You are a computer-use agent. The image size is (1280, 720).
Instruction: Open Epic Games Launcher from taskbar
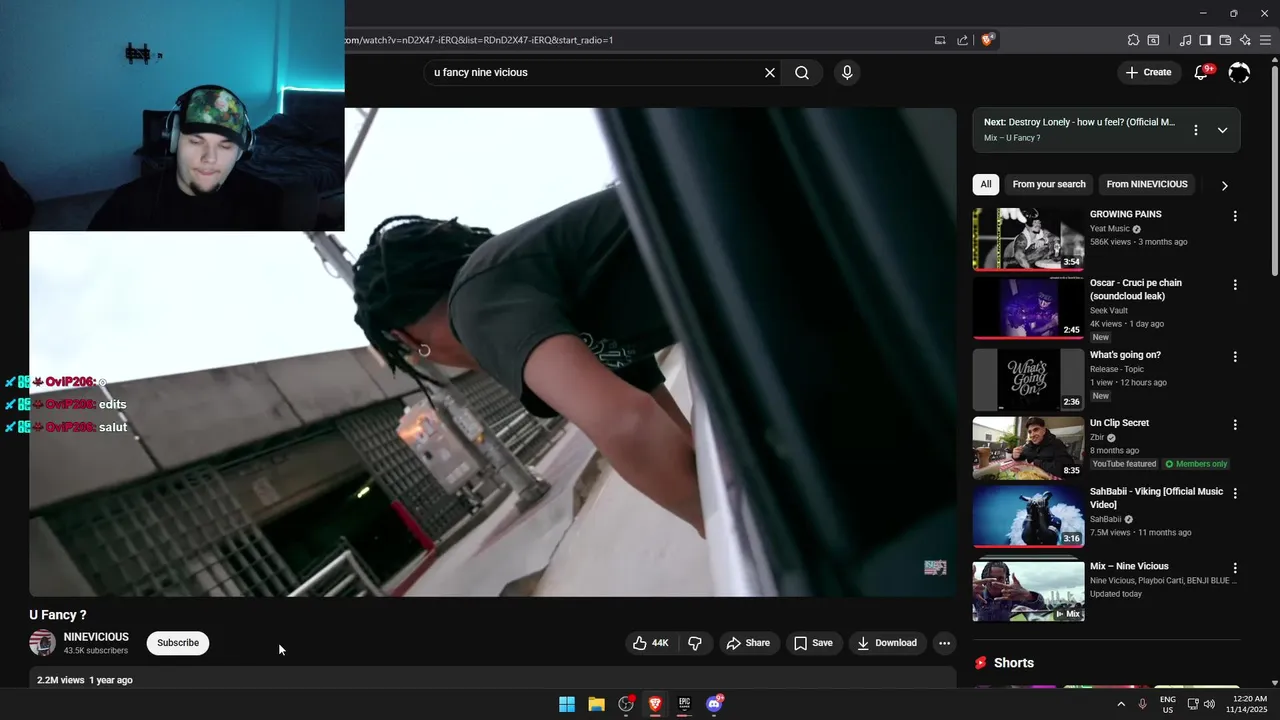[684, 704]
